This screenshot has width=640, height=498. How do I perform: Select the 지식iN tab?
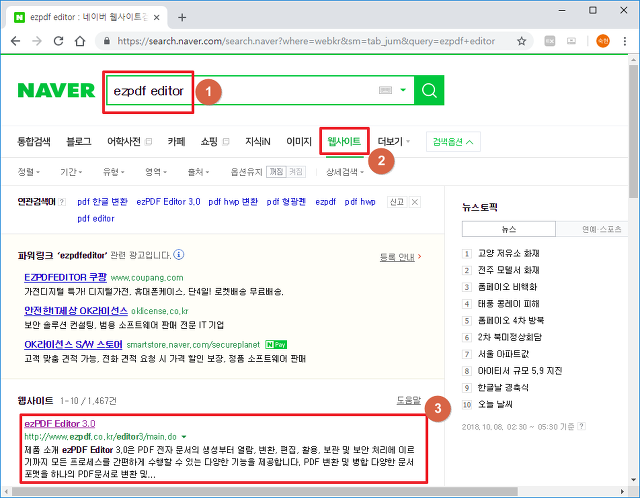258,142
